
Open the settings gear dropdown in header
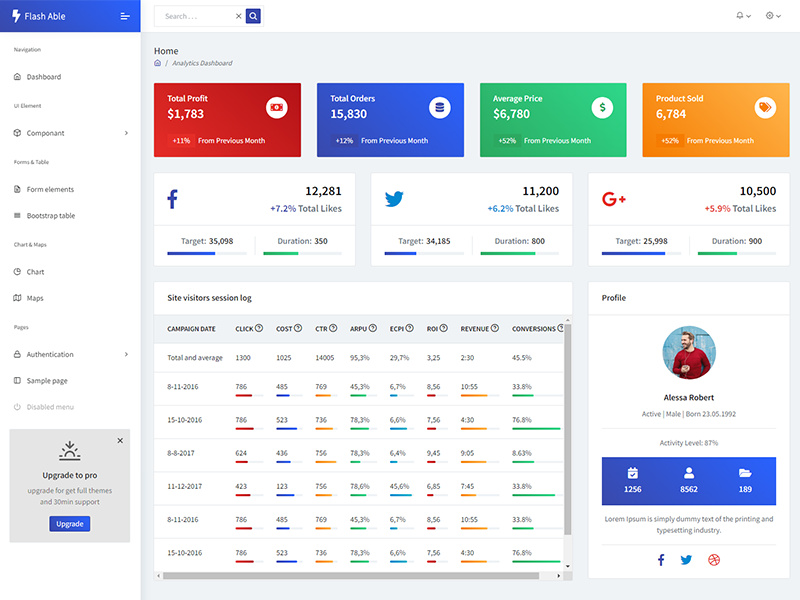tap(768, 16)
